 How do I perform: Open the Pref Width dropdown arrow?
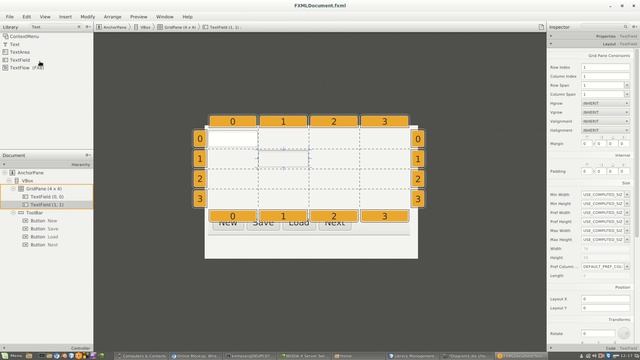coord(627,213)
